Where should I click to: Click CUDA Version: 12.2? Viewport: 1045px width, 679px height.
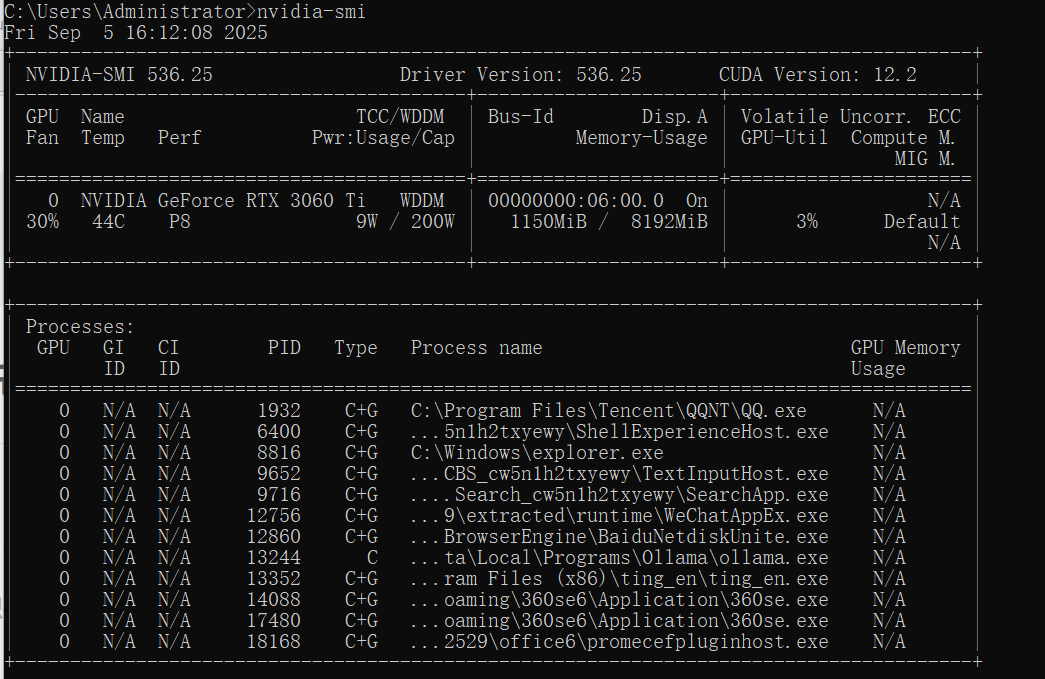click(818, 75)
